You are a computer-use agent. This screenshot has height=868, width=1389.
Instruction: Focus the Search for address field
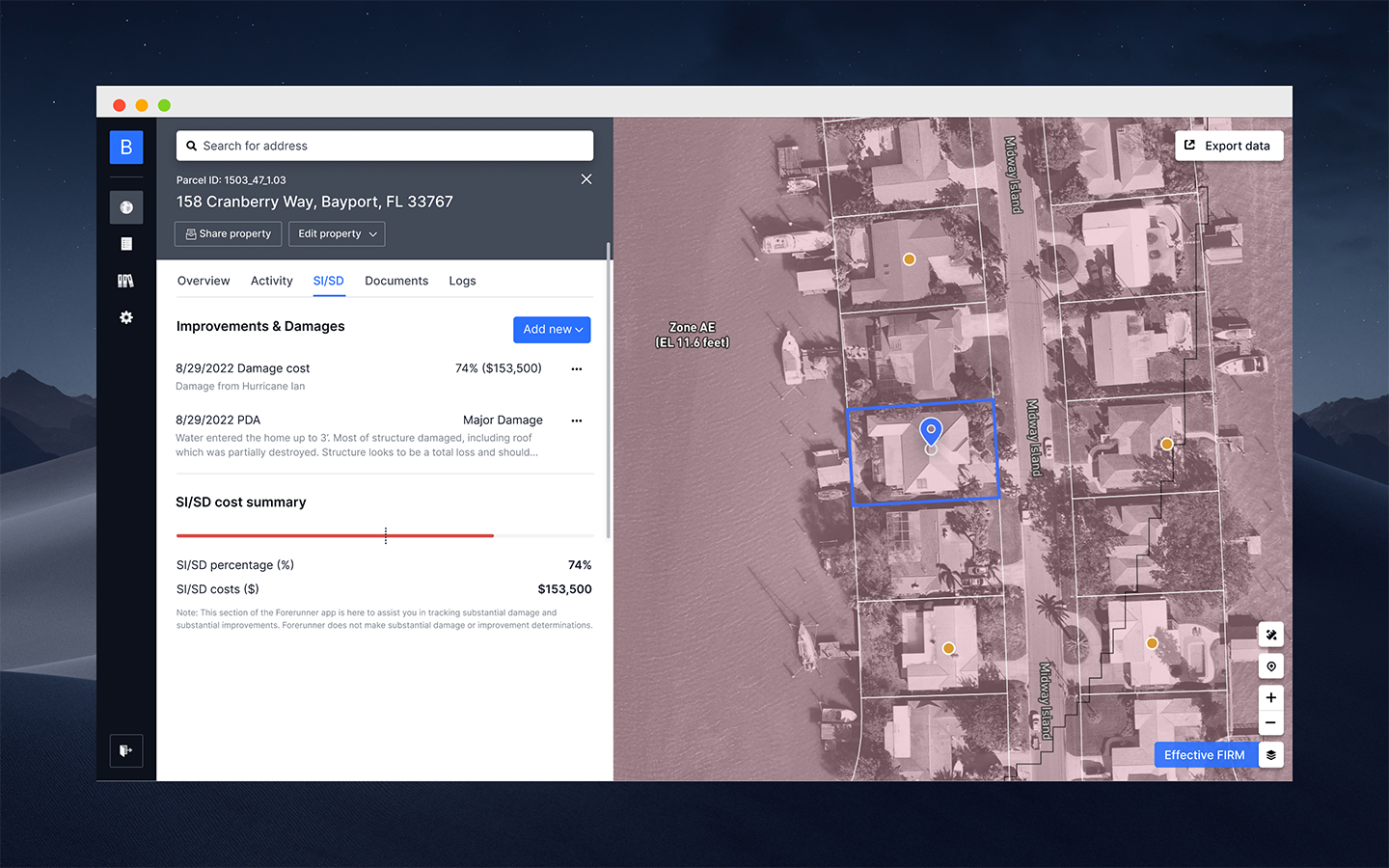[385, 146]
